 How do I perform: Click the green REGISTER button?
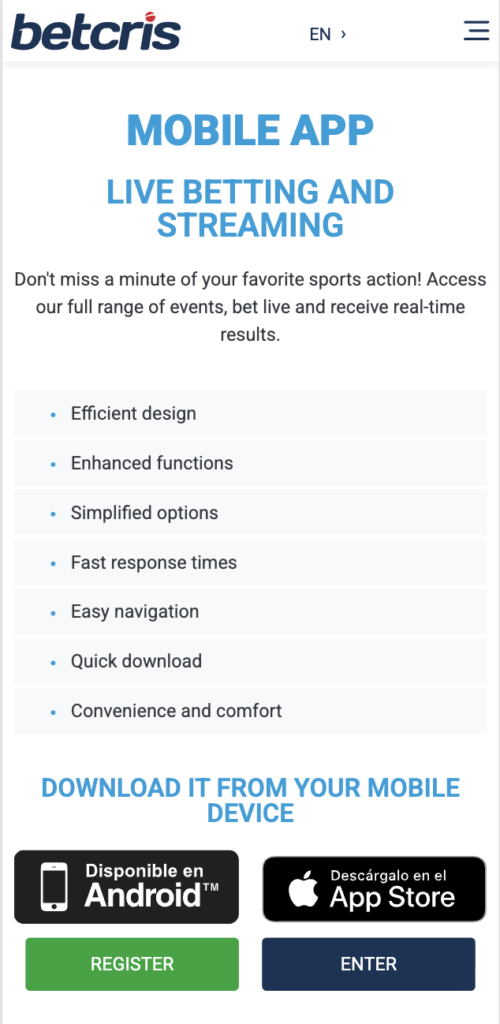(132, 964)
